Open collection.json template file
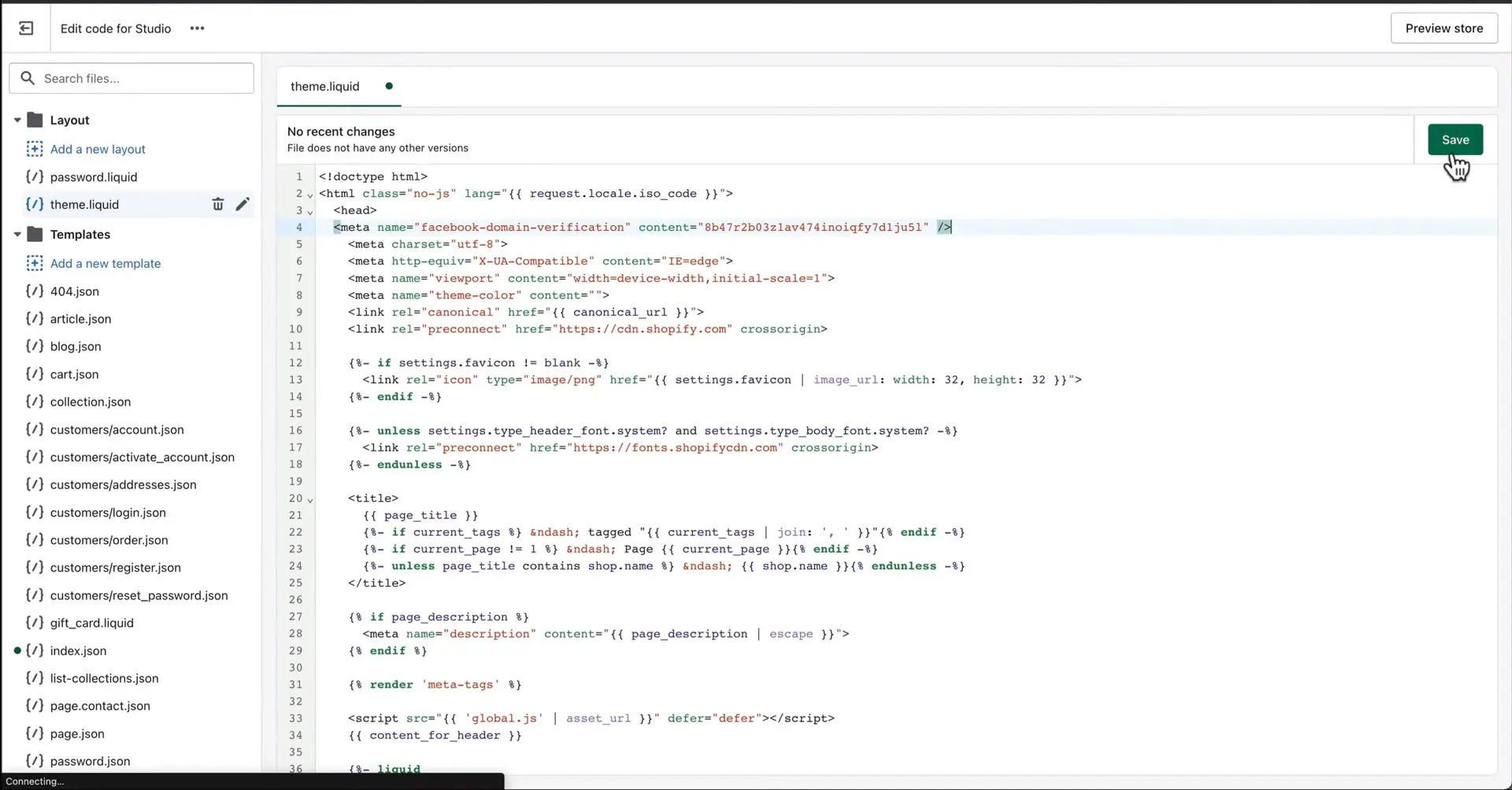Image resolution: width=1512 pixels, height=790 pixels. [x=91, y=402]
